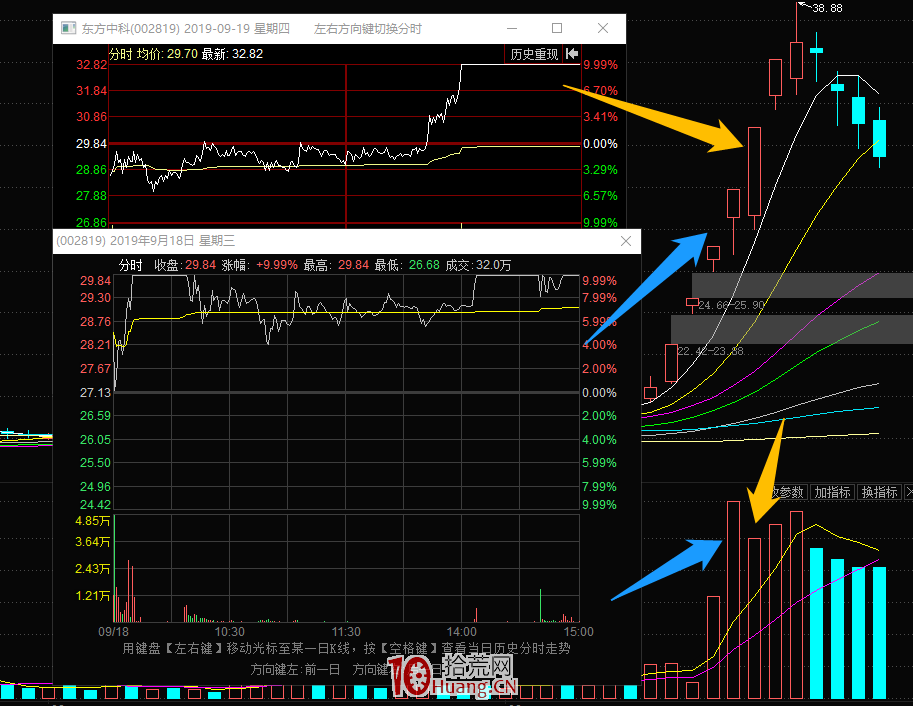Screen dimensions: 913x706
Task: Click the jump-to-start arrow icon beside 历史重现
Action: coord(572,54)
